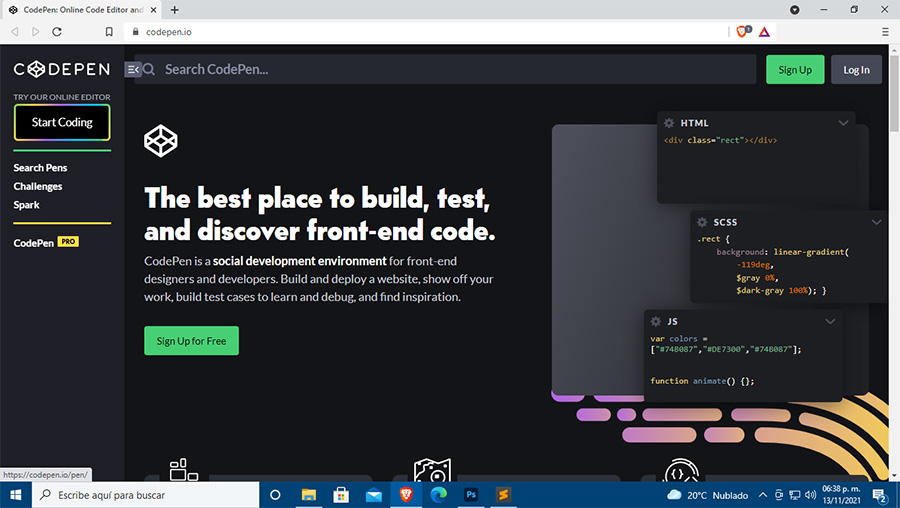Click the CodePen cube icon above the headline
The width and height of the screenshot is (900, 508).
(161, 141)
